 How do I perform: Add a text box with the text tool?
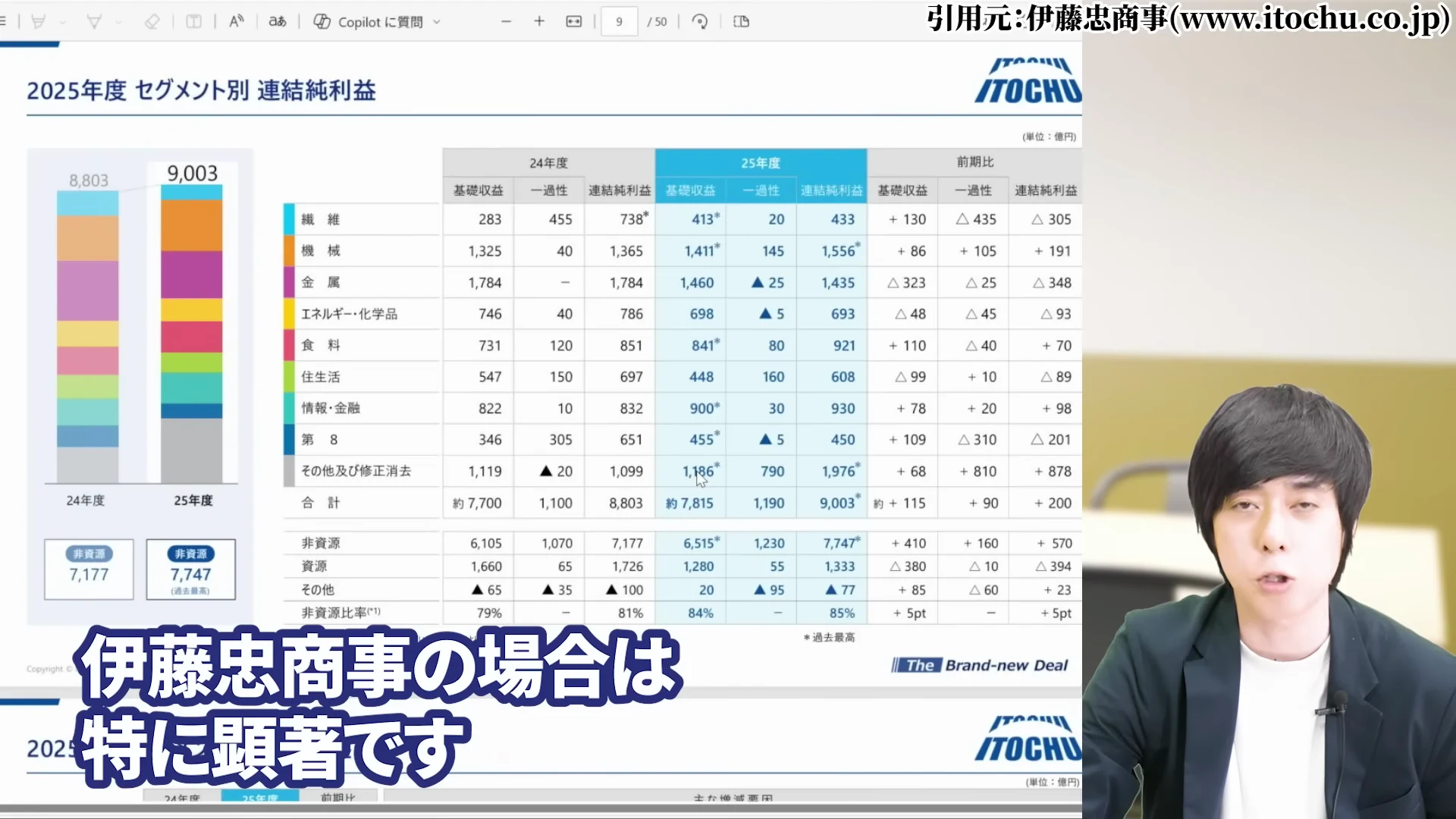tap(194, 21)
